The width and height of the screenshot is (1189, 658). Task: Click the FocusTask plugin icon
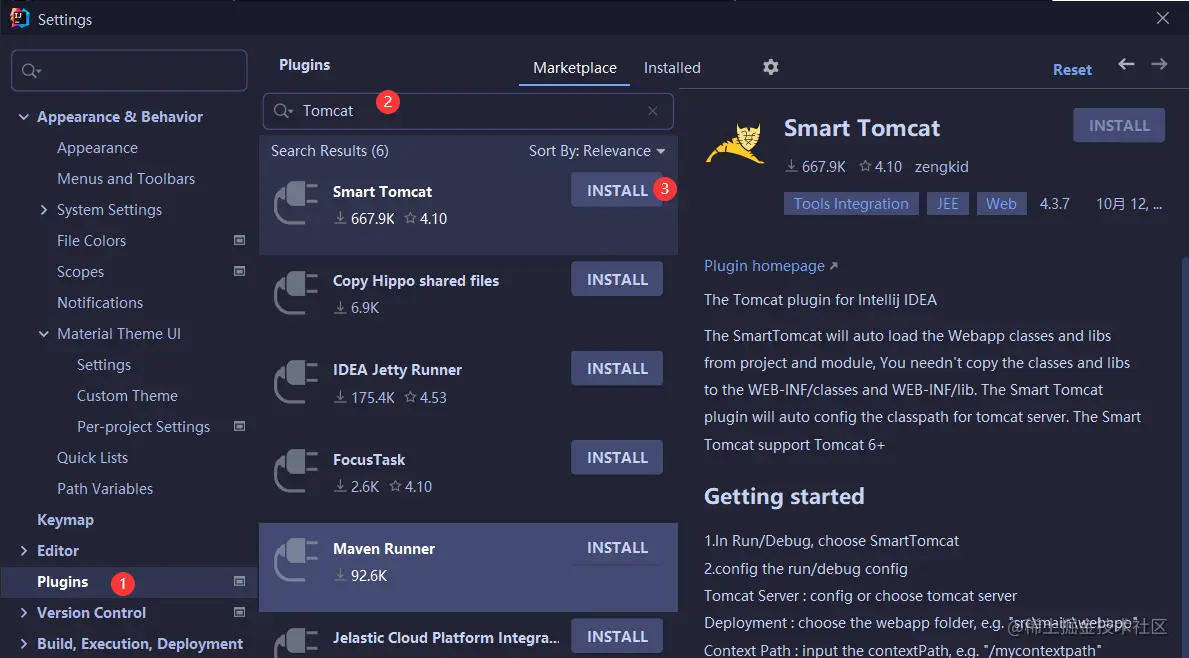click(296, 472)
